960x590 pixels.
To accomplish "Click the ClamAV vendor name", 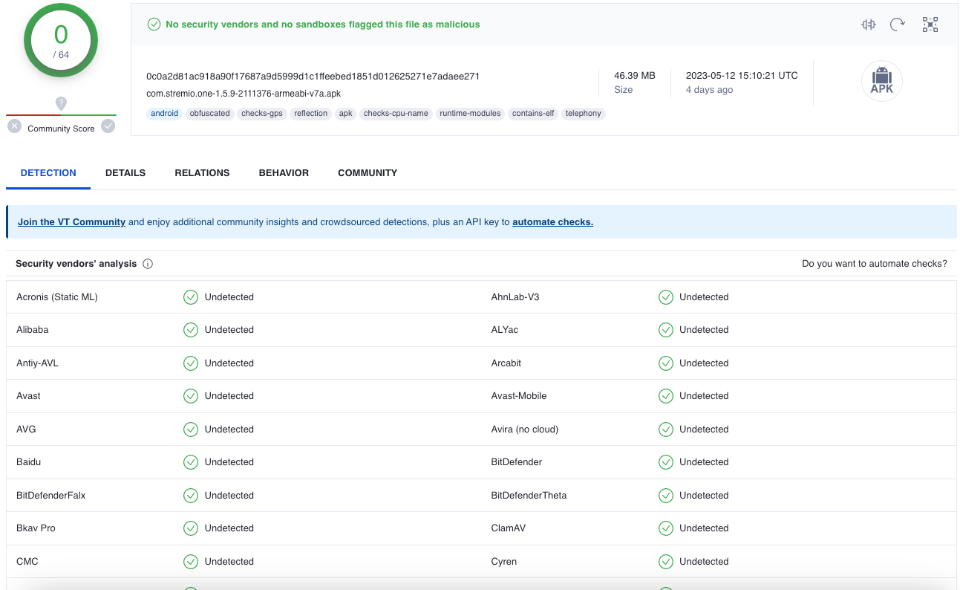I will pos(508,528).
